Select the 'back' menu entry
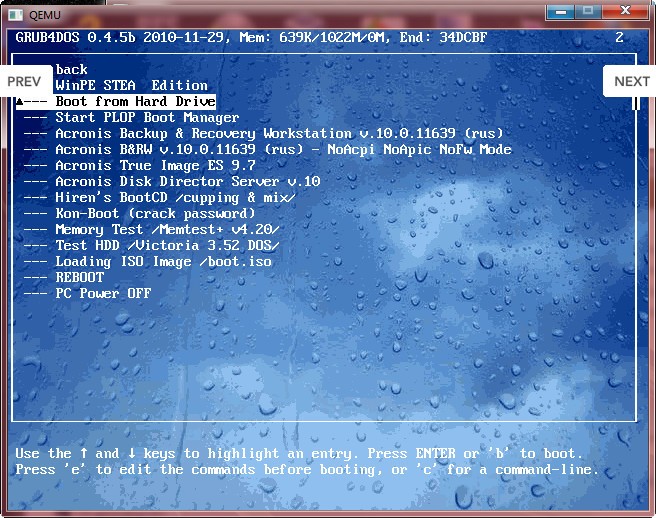Viewport: 656px width, 518px height. point(72,69)
